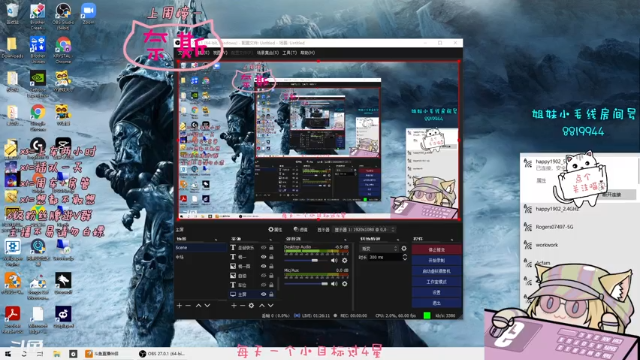
Task: Open scenes dock header menu icon
Action: click(x=216, y=239)
